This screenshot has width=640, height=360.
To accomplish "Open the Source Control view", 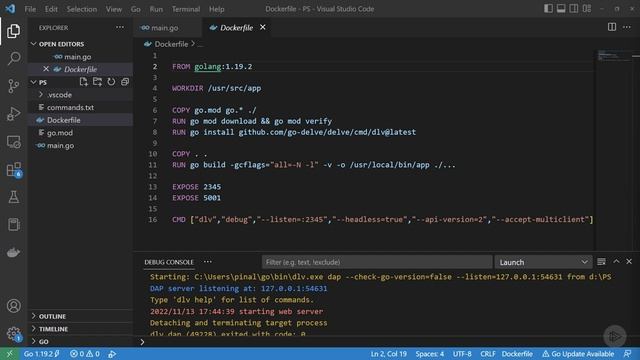I will coord(13,86).
